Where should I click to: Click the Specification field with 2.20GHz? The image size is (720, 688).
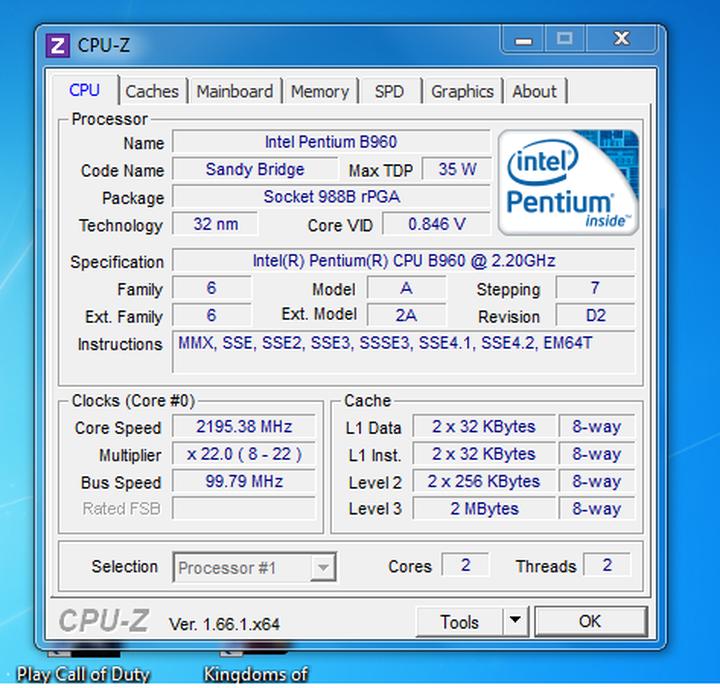click(404, 261)
